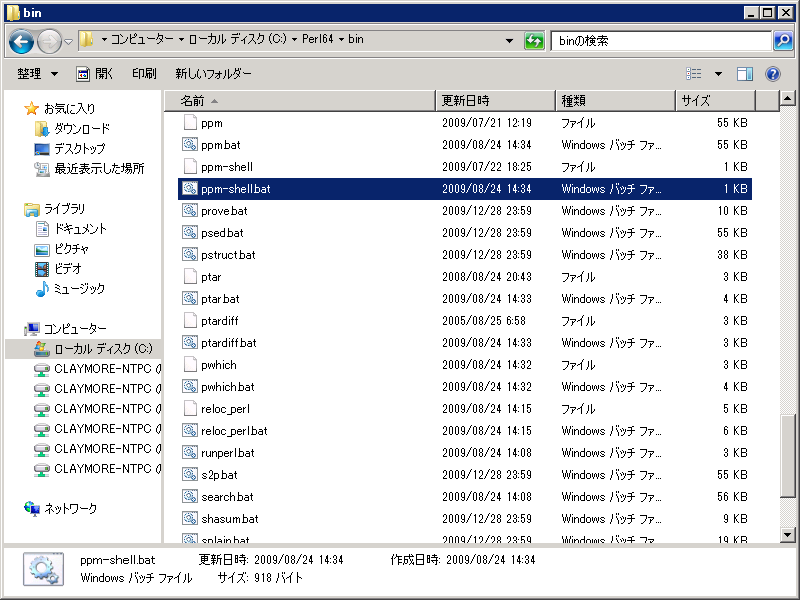Focus the 'binの検索' search field
The height and width of the screenshot is (600, 800).
(x=661, y=41)
